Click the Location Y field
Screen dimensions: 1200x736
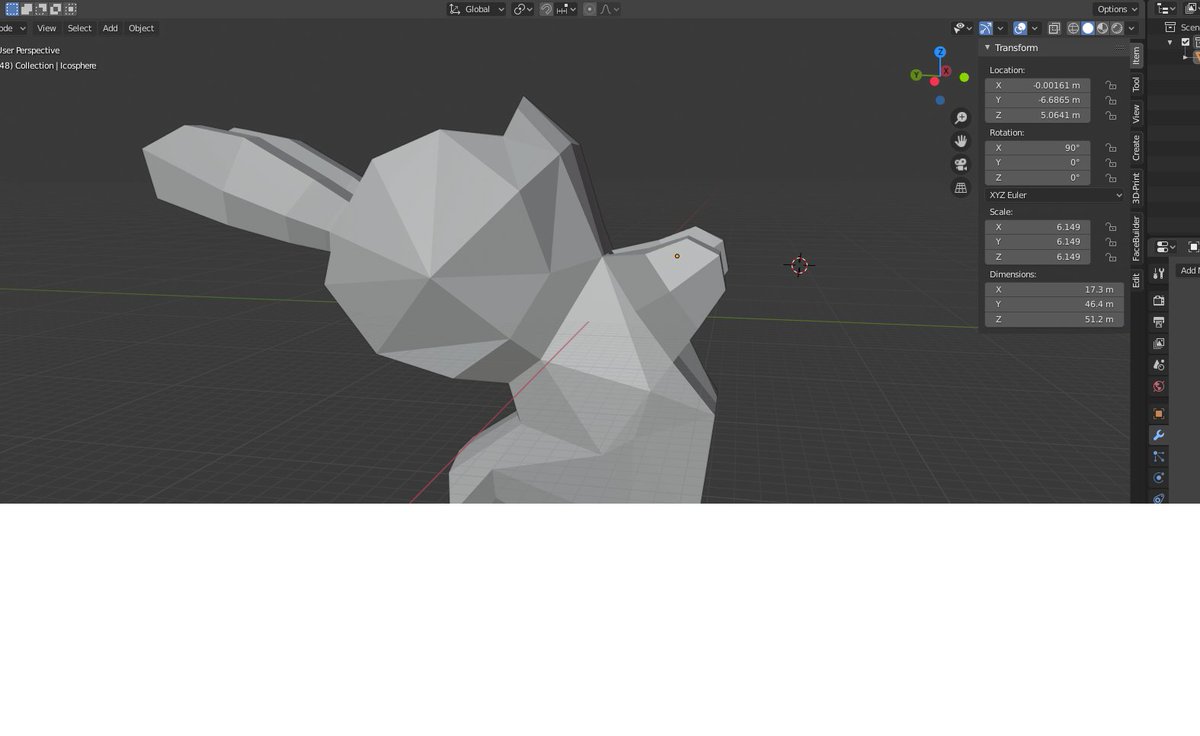tap(1037, 100)
